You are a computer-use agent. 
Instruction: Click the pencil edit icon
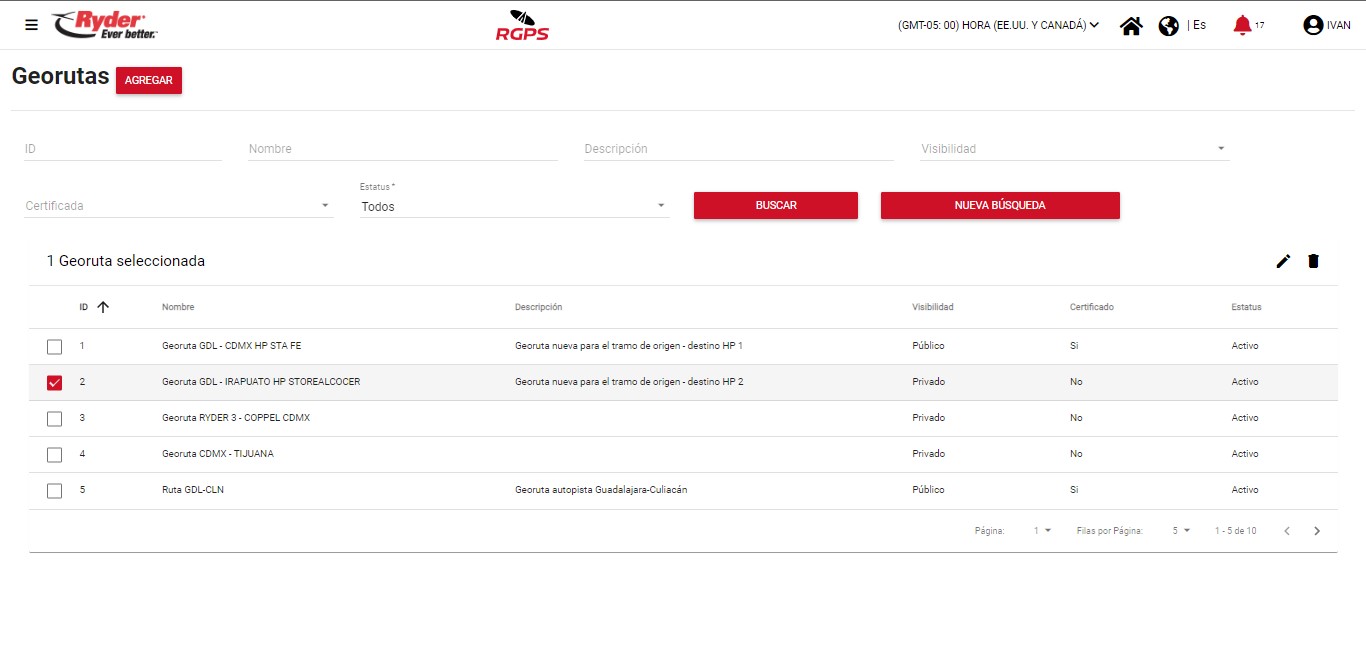click(x=1283, y=261)
